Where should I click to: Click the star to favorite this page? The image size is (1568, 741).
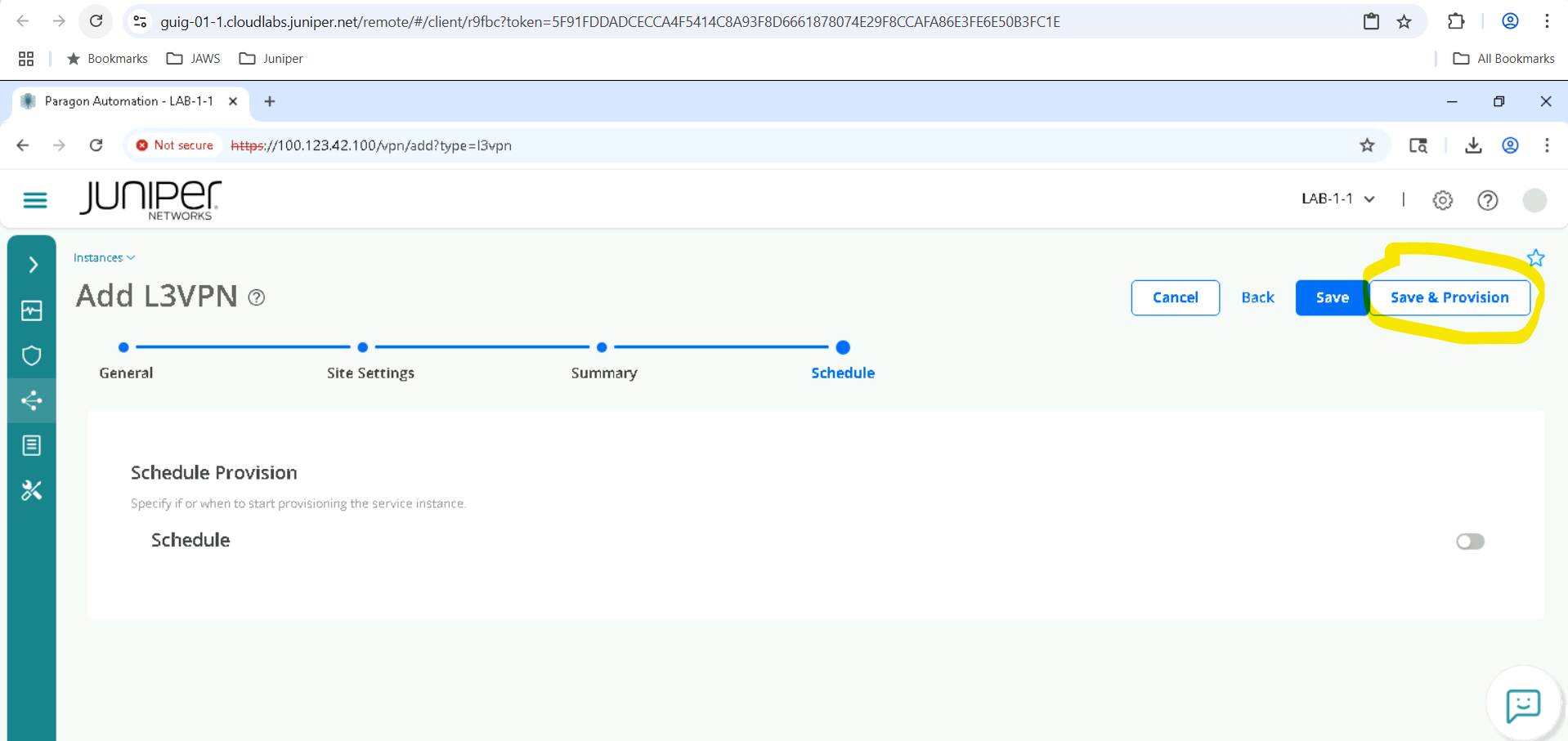point(1535,258)
